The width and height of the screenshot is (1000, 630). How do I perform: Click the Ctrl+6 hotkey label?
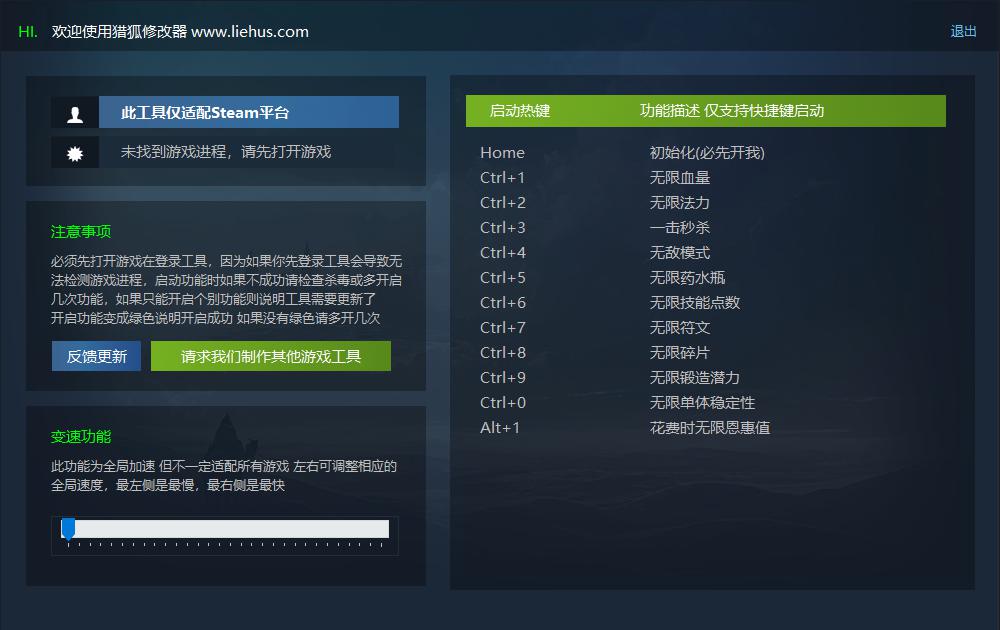pos(503,302)
